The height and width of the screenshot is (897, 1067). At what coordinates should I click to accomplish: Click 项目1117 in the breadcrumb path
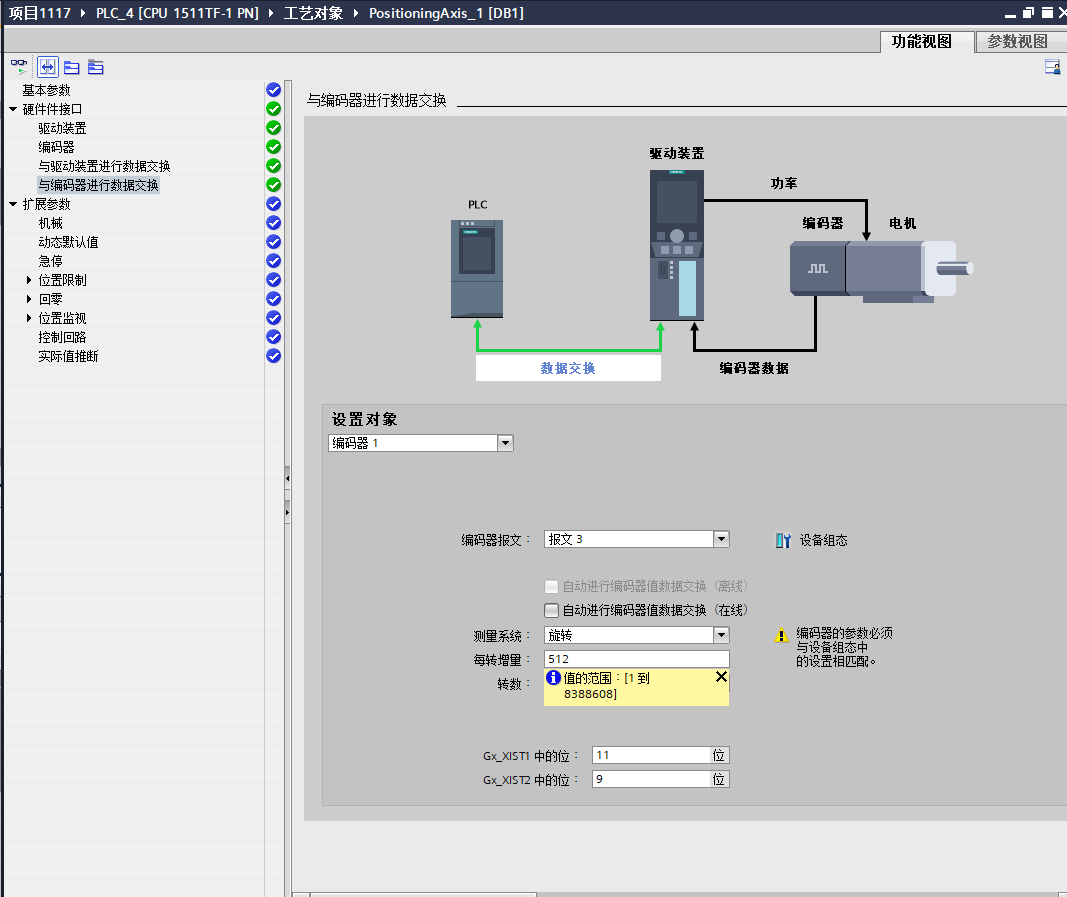tap(39, 13)
